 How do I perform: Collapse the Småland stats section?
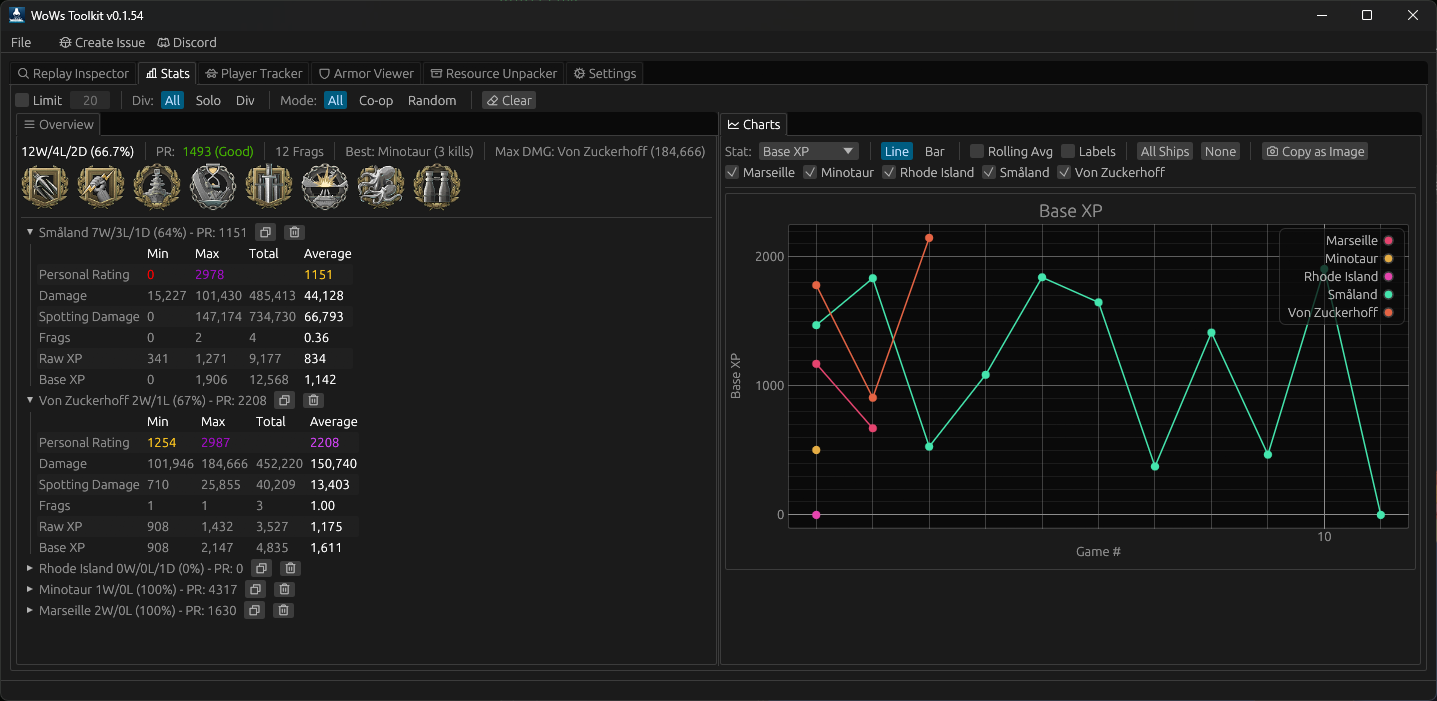pyautogui.click(x=30, y=231)
